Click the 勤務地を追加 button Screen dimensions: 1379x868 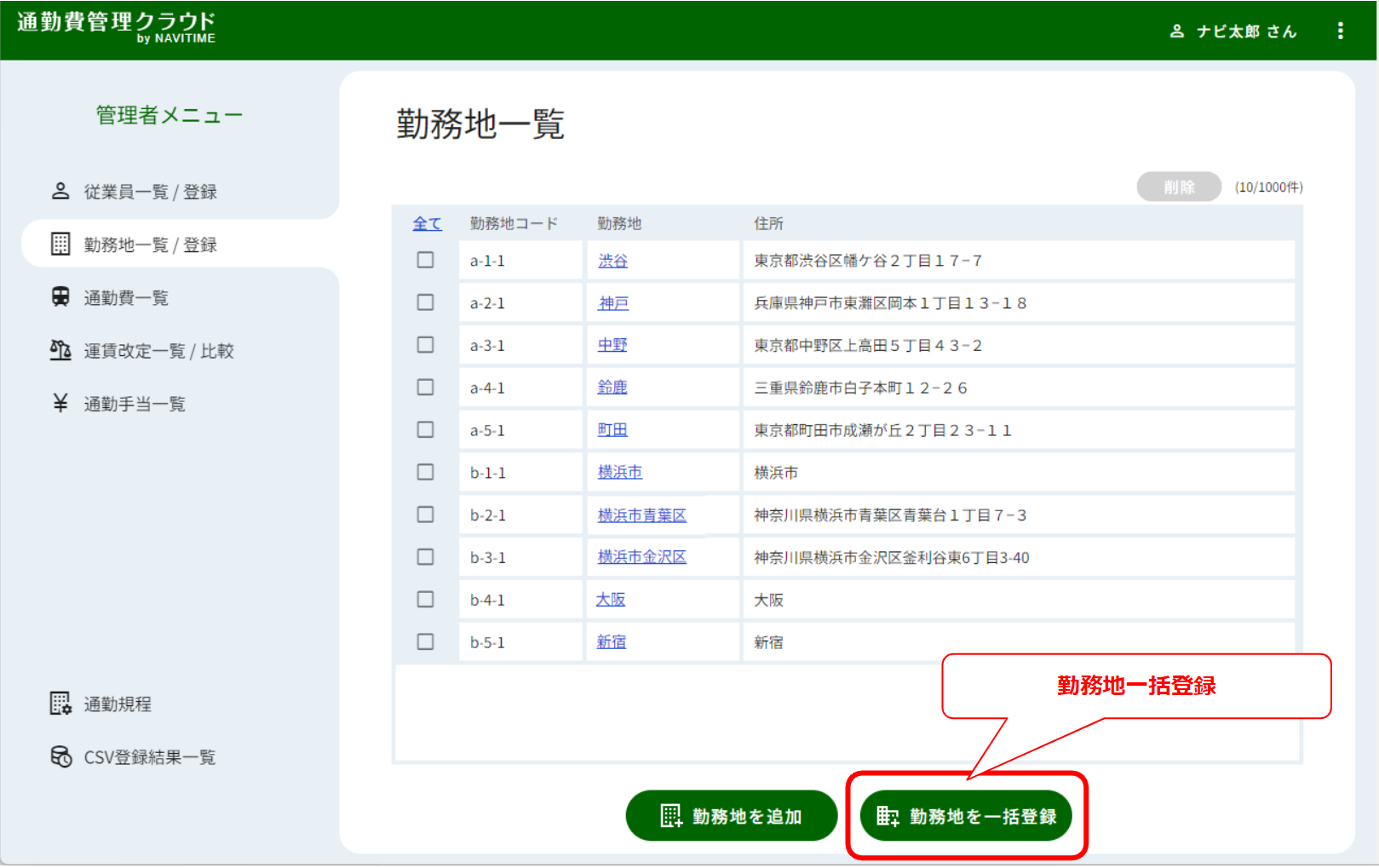732,816
